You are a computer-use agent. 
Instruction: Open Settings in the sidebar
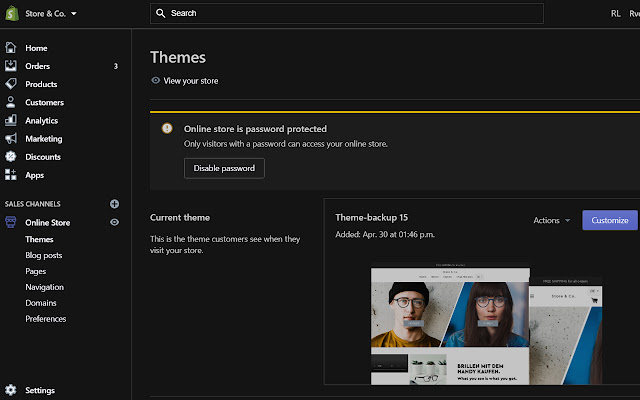(40, 391)
